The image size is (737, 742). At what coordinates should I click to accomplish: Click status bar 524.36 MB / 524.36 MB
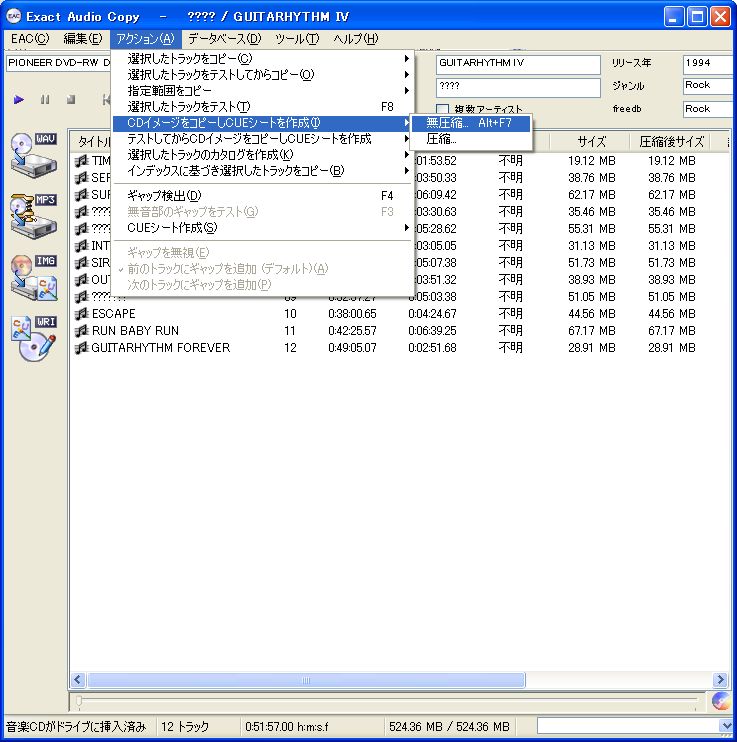(x=449, y=726)
